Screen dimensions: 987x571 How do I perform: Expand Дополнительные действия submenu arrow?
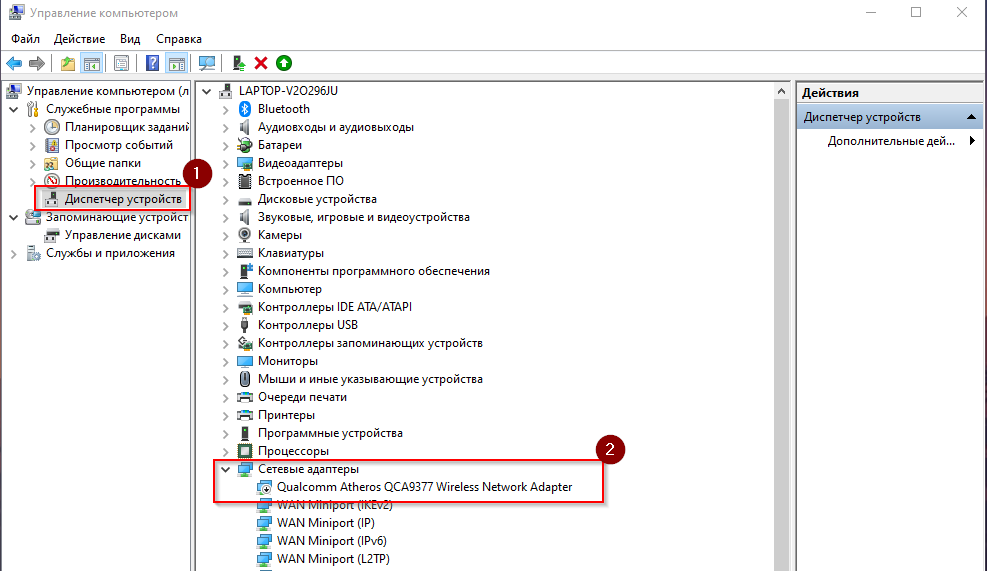(972, 140)
